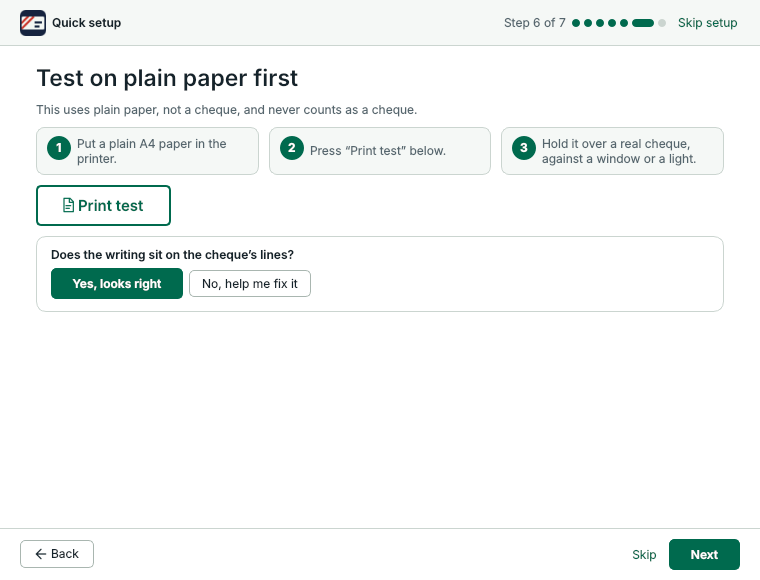Click the Print test button label

coord(111,205)
